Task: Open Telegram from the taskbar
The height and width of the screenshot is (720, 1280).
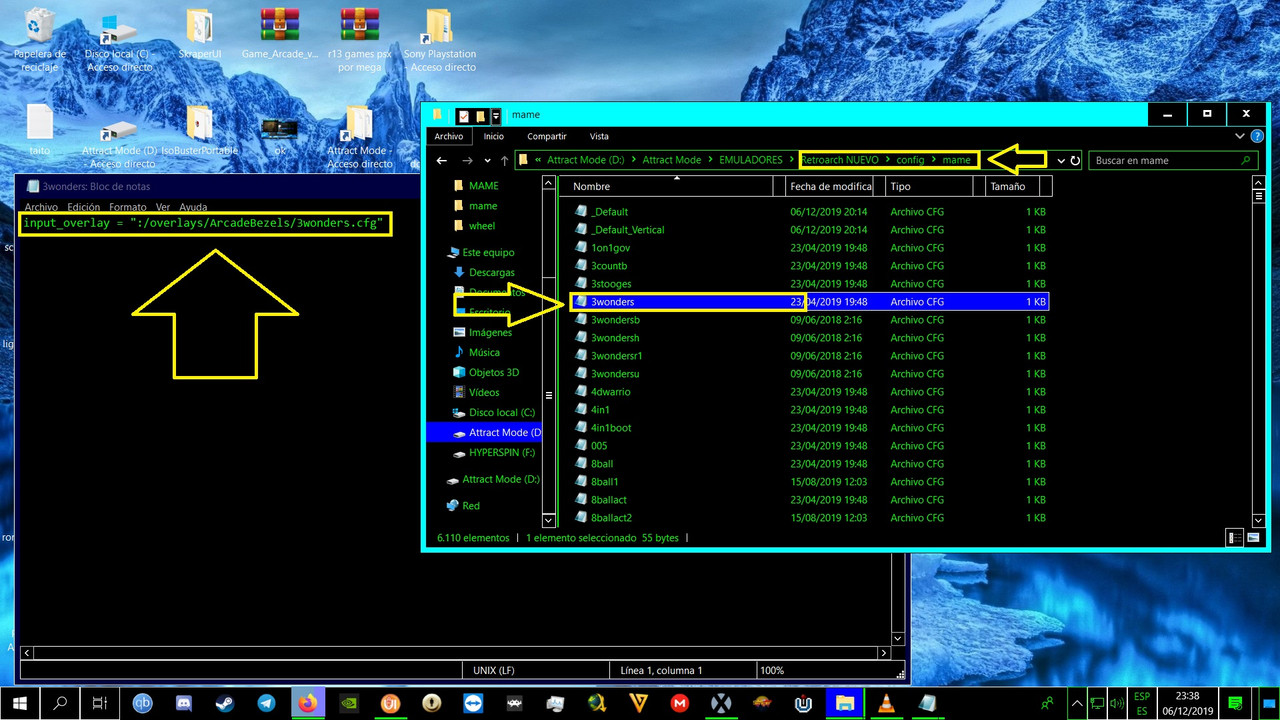Action: (266, 703)
